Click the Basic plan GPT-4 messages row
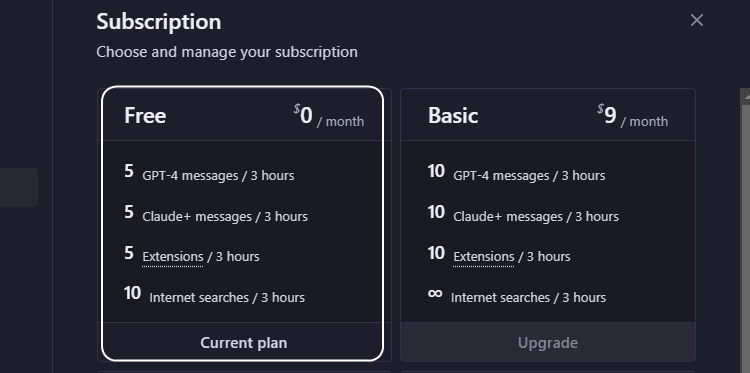This screenshot has width=750, height=373. coord(516,173)
